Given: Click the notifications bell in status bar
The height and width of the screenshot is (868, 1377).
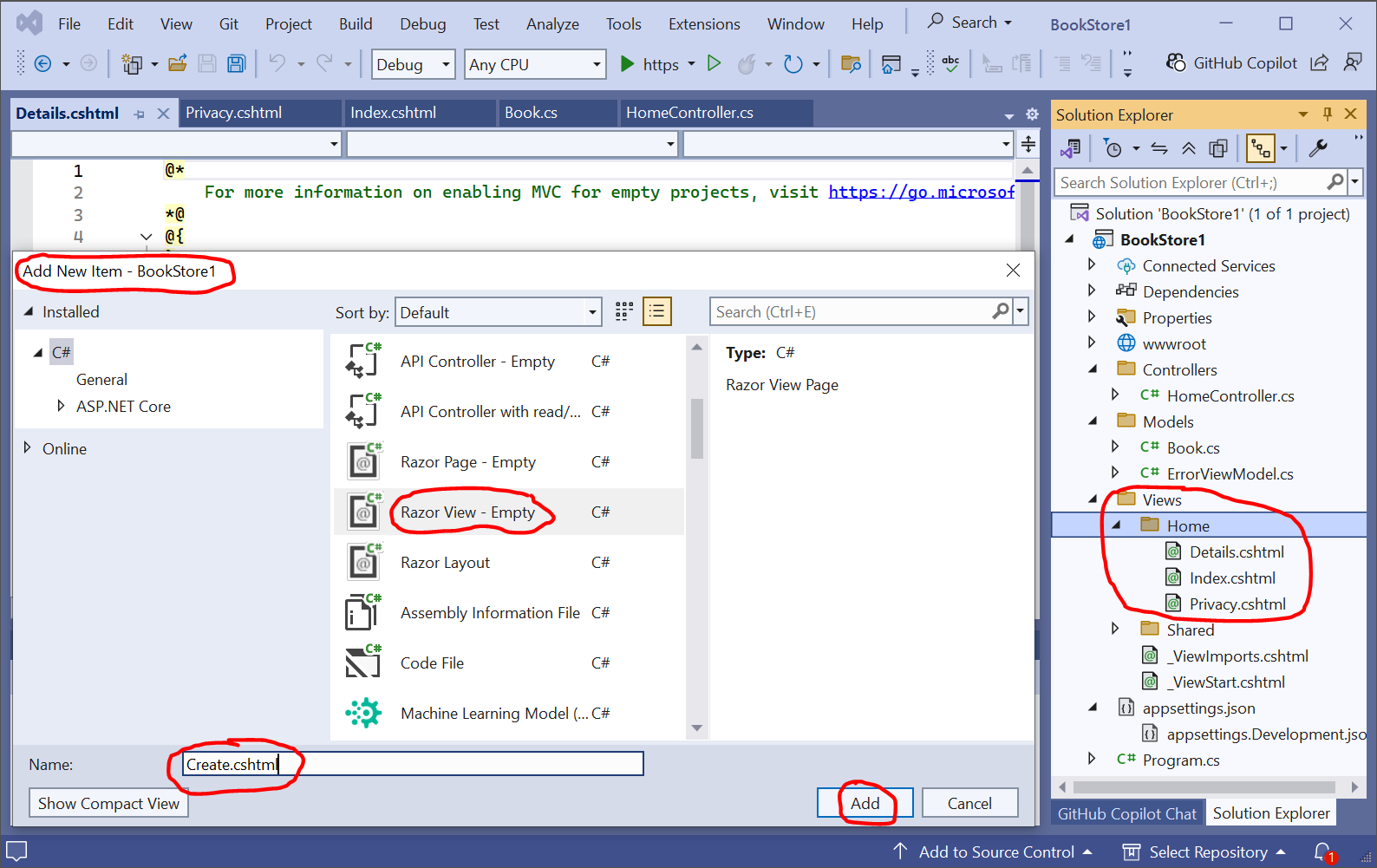Looking at the screenshot, I should 1323,852.
